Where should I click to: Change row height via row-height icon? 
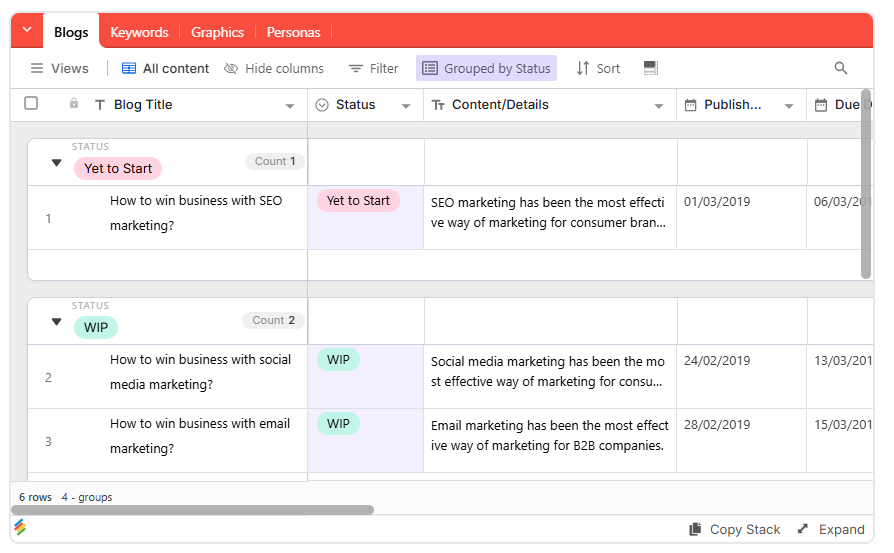pyautogui.click(x=651, y=68)
